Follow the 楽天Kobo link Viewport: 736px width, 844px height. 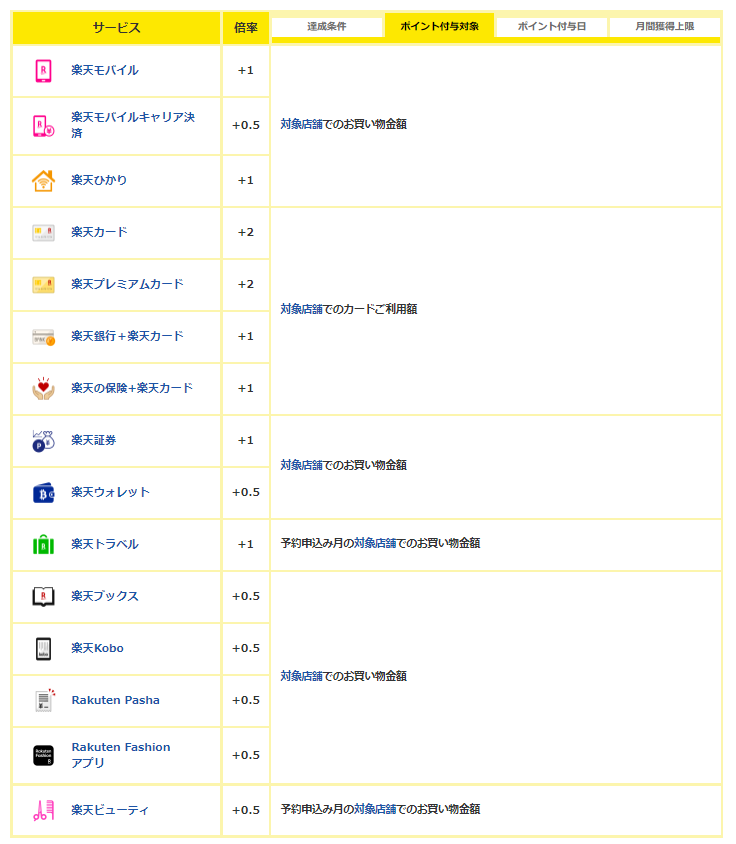tap(97, 648)
